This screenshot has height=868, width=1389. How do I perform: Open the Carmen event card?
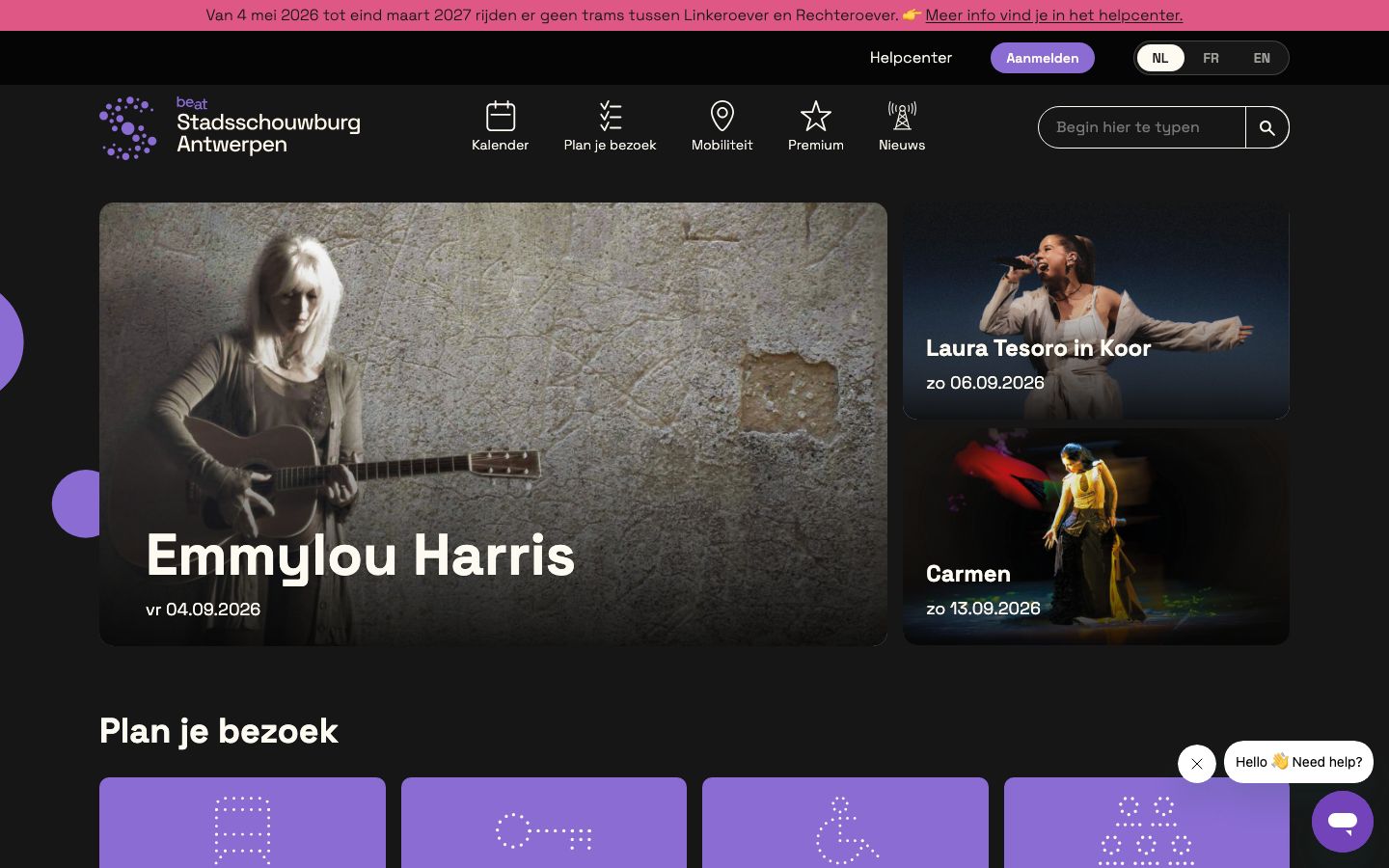(1096, 537)
